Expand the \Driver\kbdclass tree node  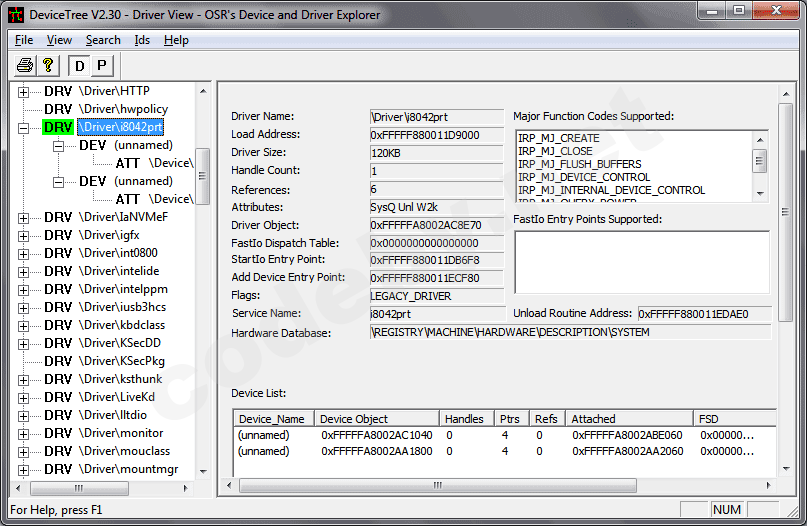[23, 325]
